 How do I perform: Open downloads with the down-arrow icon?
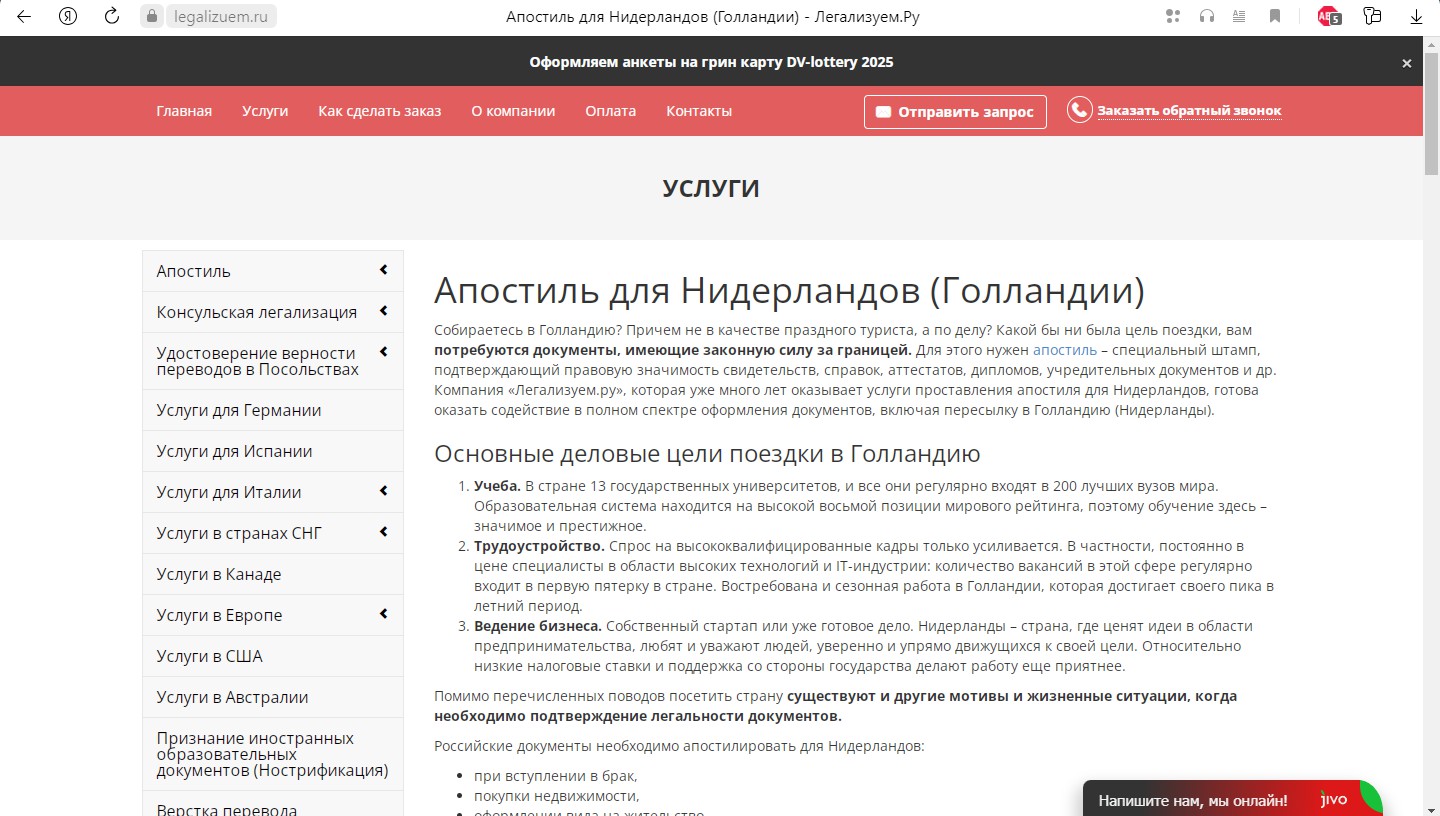pos(1416,16)
